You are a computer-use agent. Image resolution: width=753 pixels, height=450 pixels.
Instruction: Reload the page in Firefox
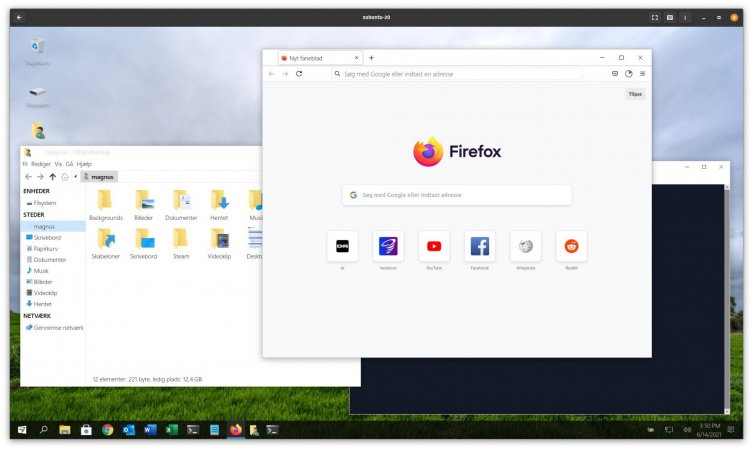point(299,74)
